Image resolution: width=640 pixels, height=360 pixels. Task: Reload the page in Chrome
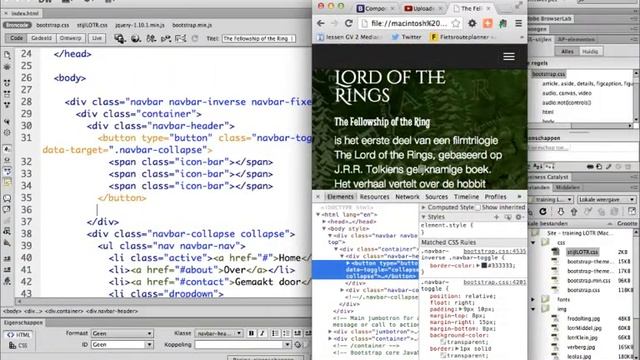point(348,23)
